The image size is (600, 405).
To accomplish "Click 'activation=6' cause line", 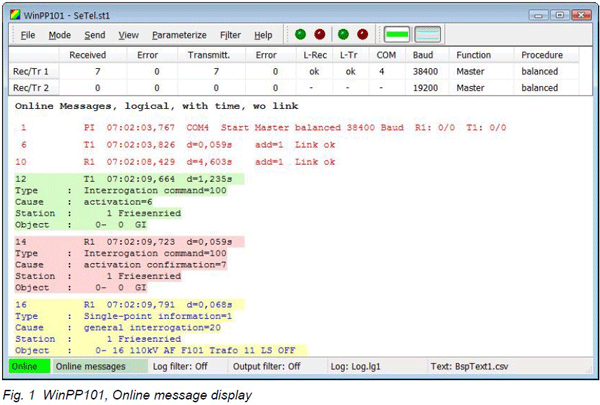I will 118,202.
